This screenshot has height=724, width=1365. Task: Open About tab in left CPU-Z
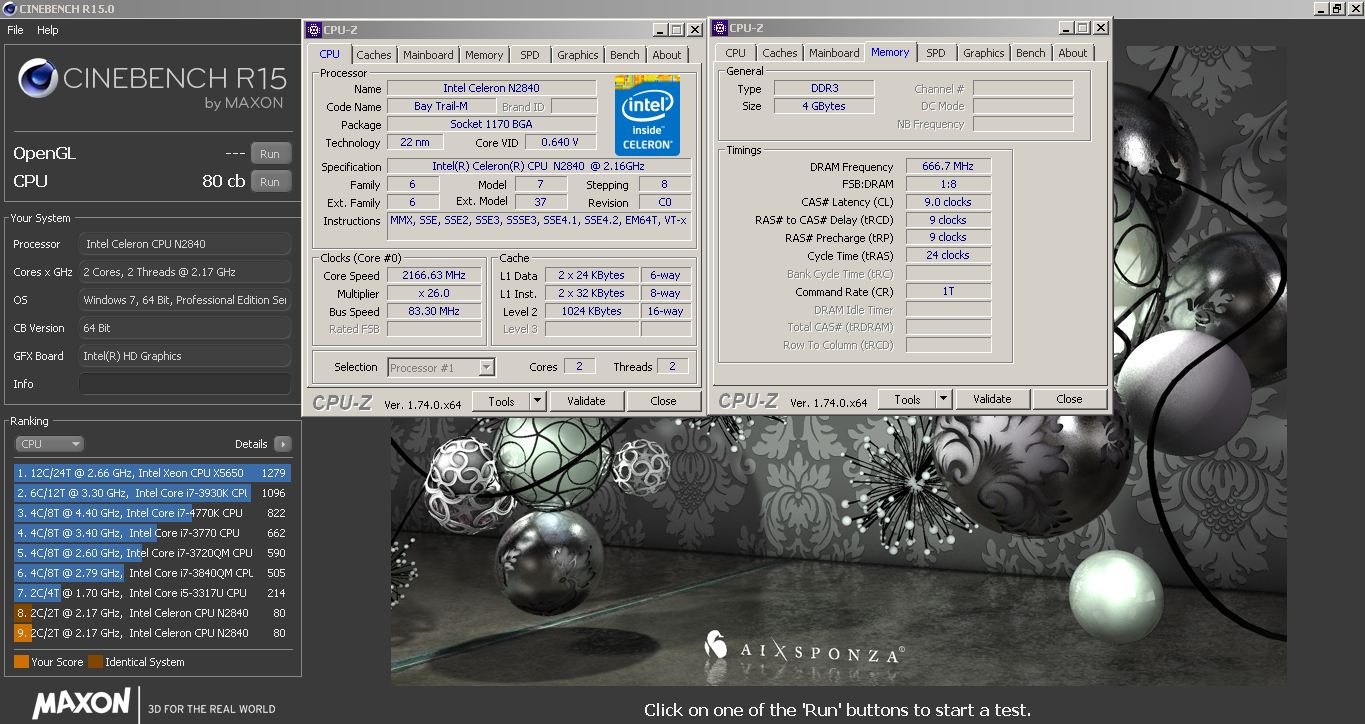667,55
